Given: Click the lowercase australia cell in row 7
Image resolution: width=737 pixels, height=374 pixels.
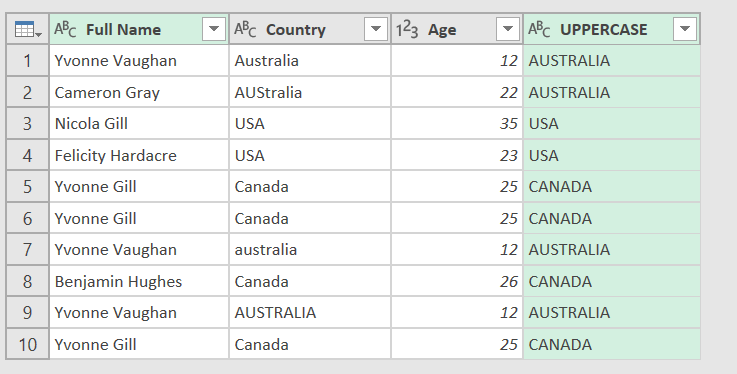Looking at the screenshot, I should [x=310, y=249].
